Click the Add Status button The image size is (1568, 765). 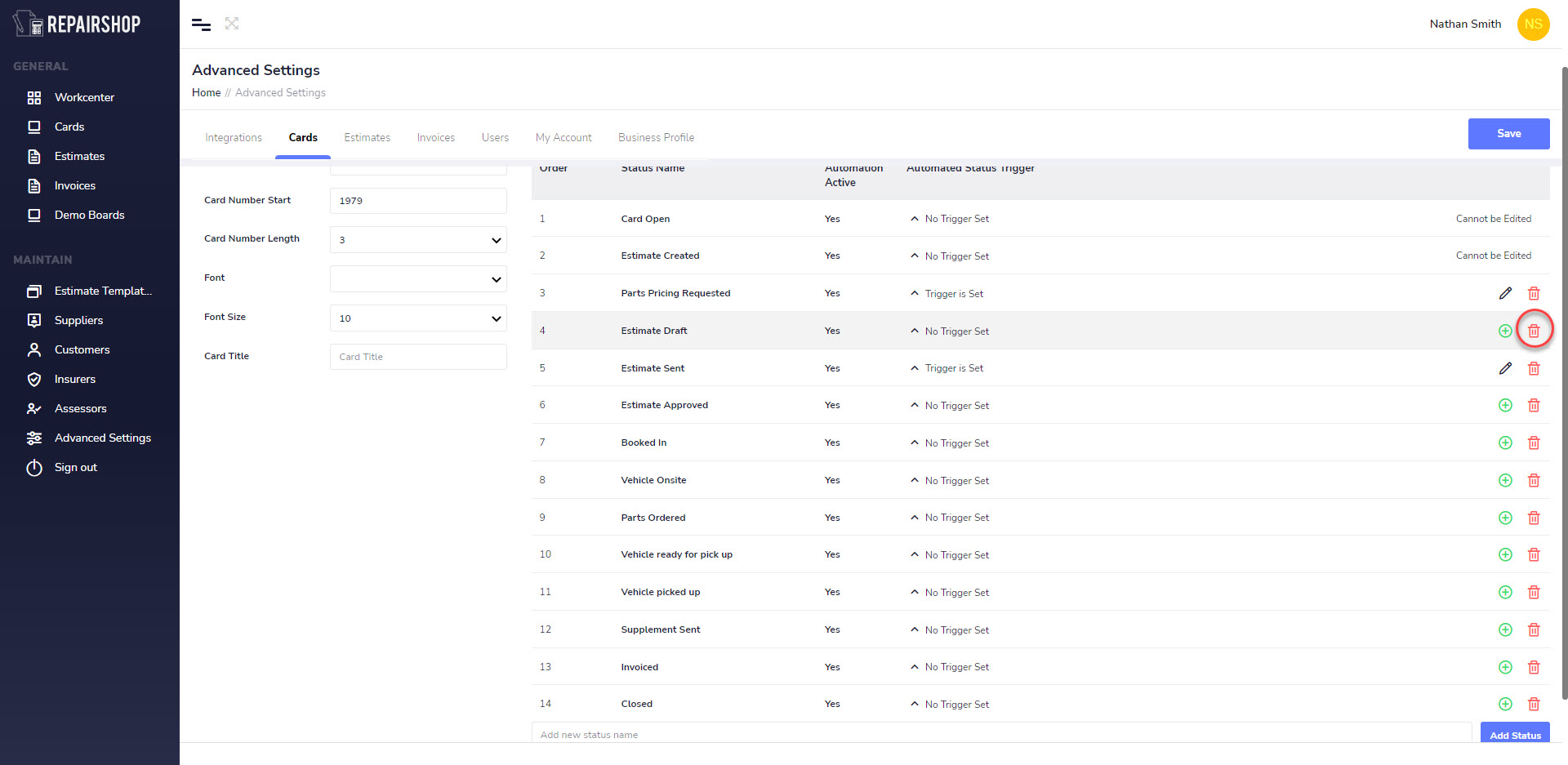click(x=1515, y=734)
